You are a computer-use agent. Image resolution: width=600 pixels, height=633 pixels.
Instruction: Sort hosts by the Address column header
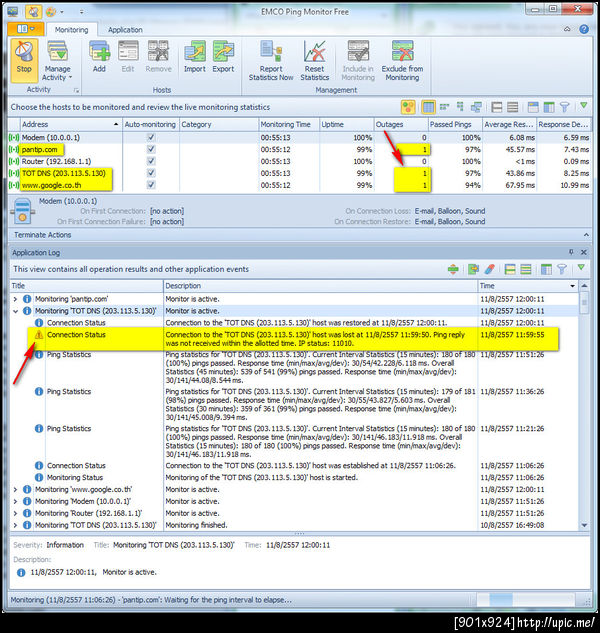pyautogui.click(x=71, y=124)
